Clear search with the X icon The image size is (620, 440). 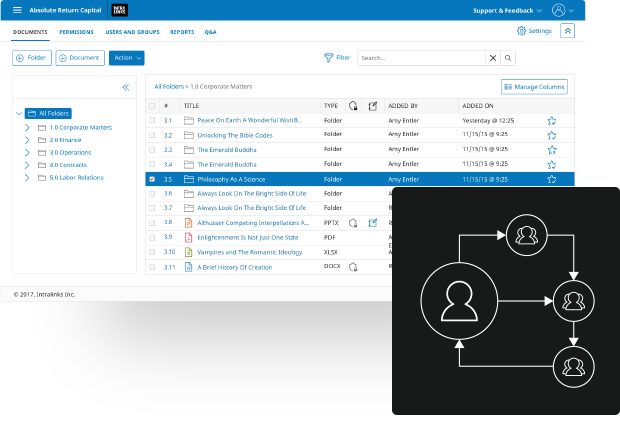coord(493,58)
